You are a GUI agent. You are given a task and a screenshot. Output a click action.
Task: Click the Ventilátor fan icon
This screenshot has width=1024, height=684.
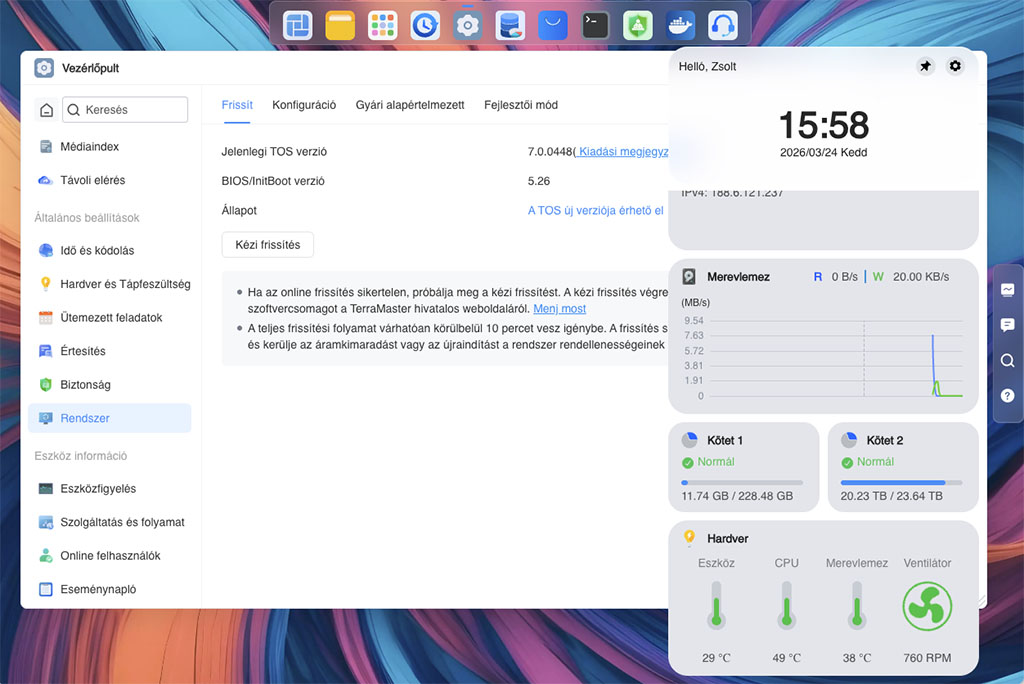click(x=927, y=606)
